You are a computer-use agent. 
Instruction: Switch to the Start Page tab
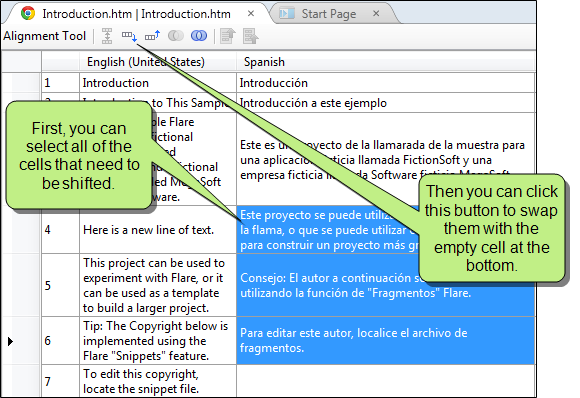coord(328,14)
